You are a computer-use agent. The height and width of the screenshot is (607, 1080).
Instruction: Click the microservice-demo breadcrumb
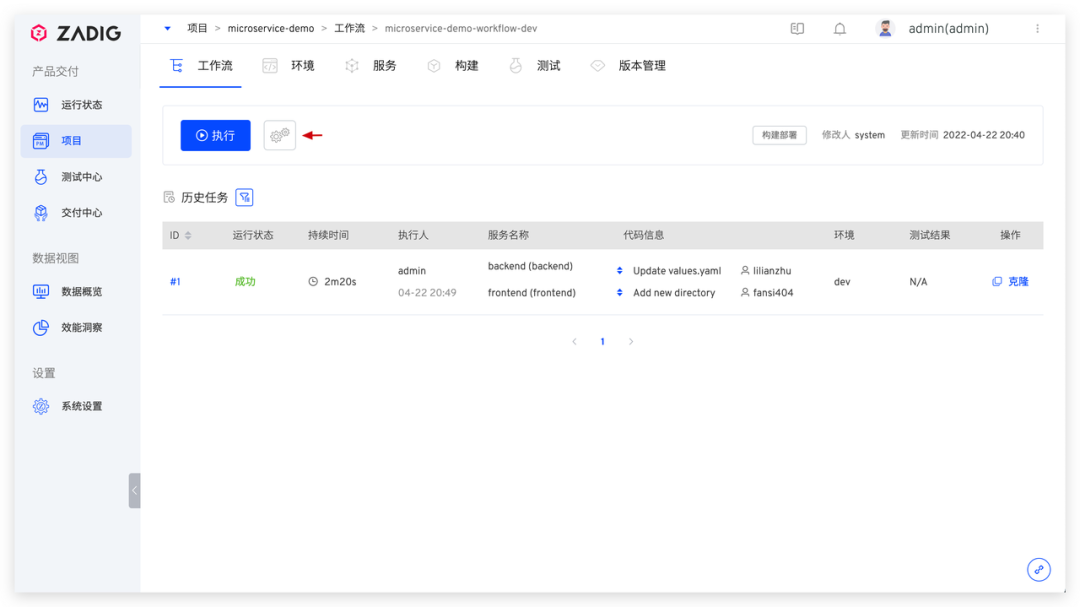coord(271,28)
